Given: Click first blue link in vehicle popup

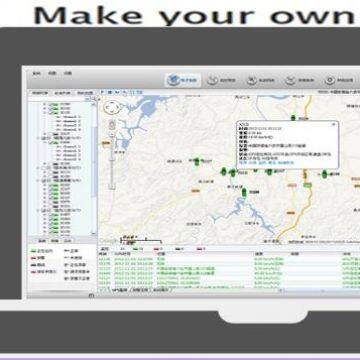Looking at the screenshot, I should [243, 163].
